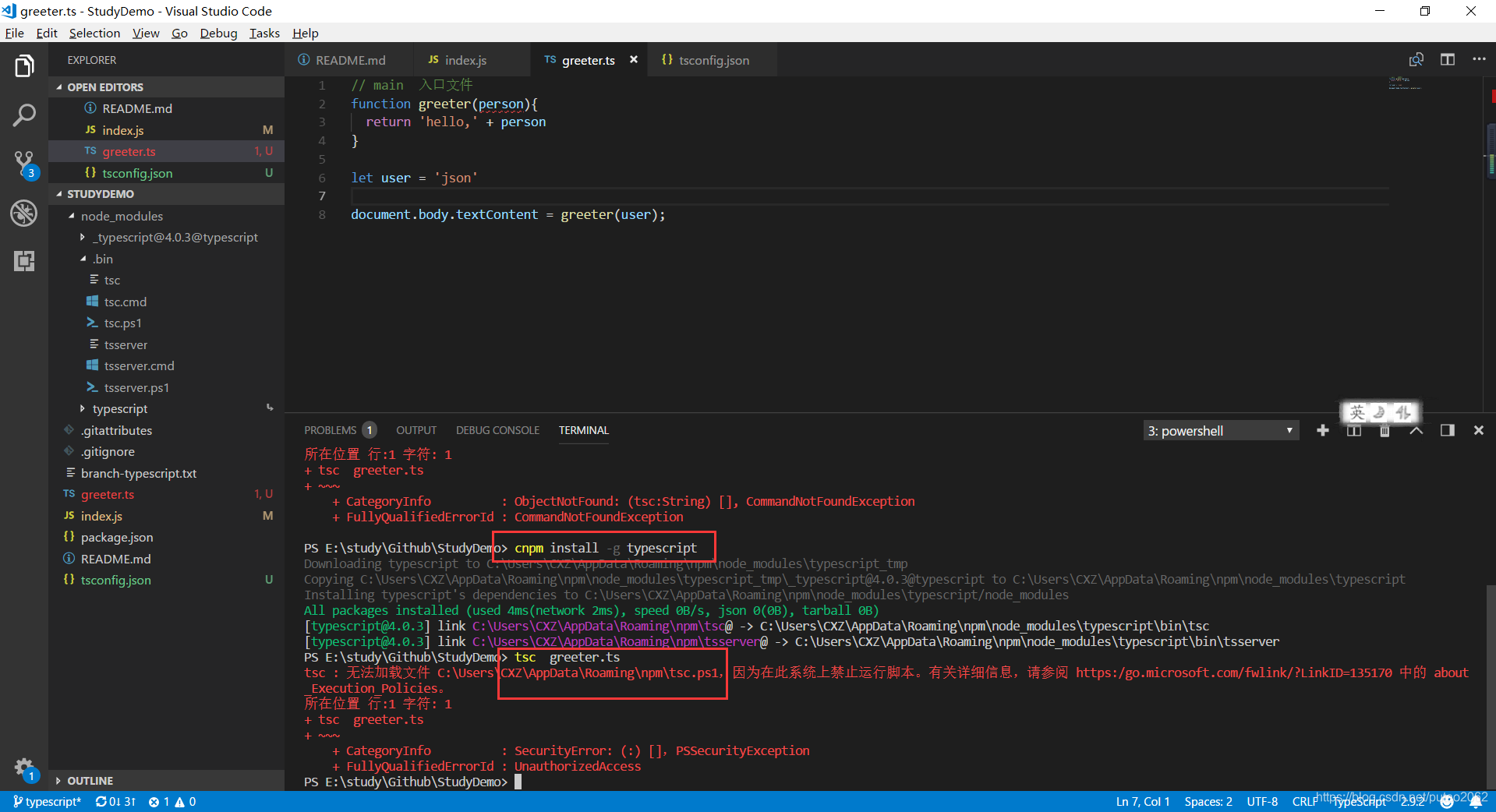Open the Debug menu
The width and height of the screenshot is (1496, 812).
(x=218, y=33)
